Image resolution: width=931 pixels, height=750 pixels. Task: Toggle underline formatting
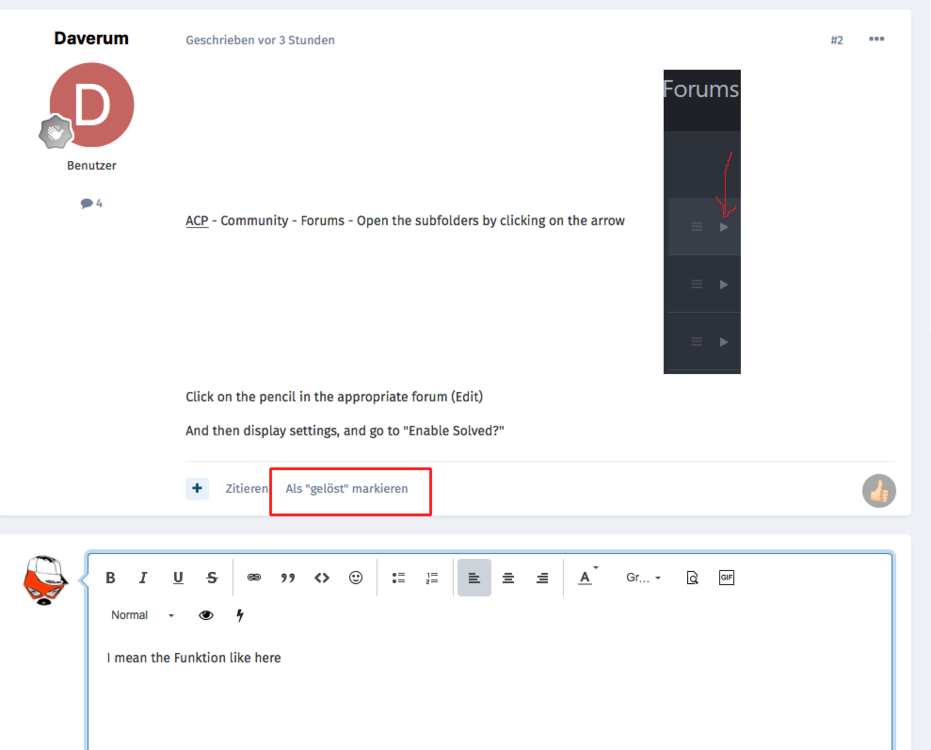tap(178, 578)
